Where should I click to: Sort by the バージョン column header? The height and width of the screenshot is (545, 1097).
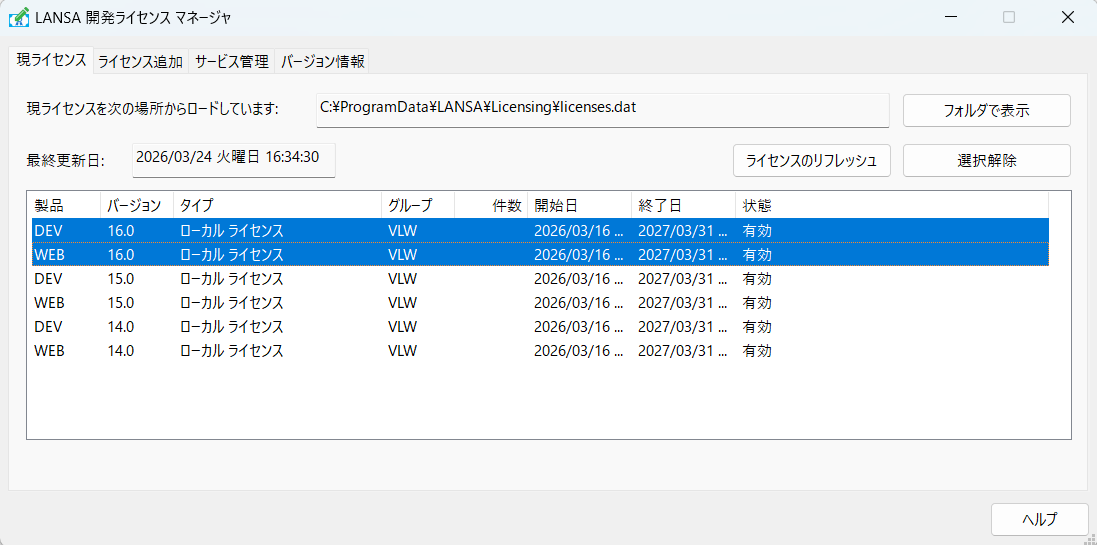[135, 205]
